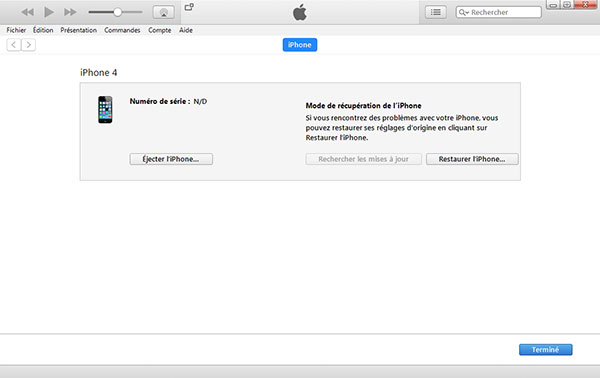Image resolution: width=600 pixels, height=378 pixels.
Task: Click Mode de récupération de l'iPhone heading
Action: pyautogui.click(x=364, y=106)
